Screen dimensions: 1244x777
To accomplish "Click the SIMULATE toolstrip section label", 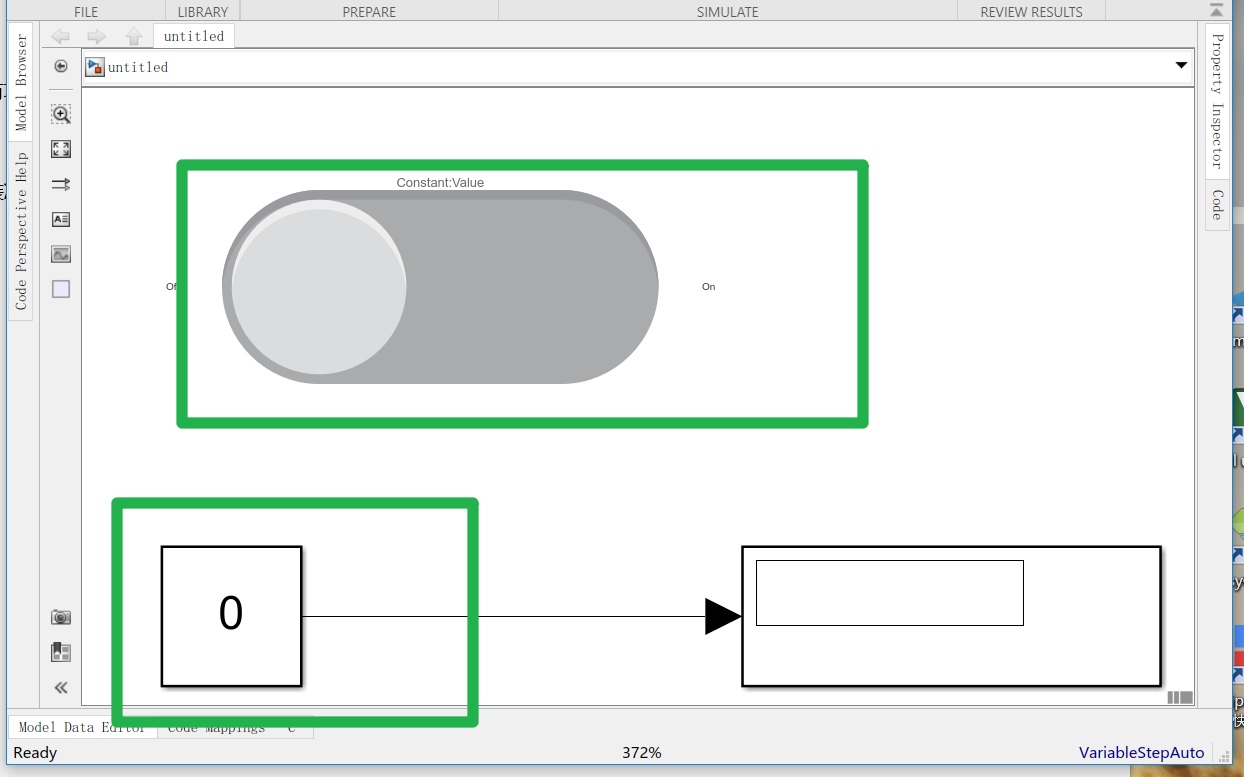I will click(x=727, y=12).
